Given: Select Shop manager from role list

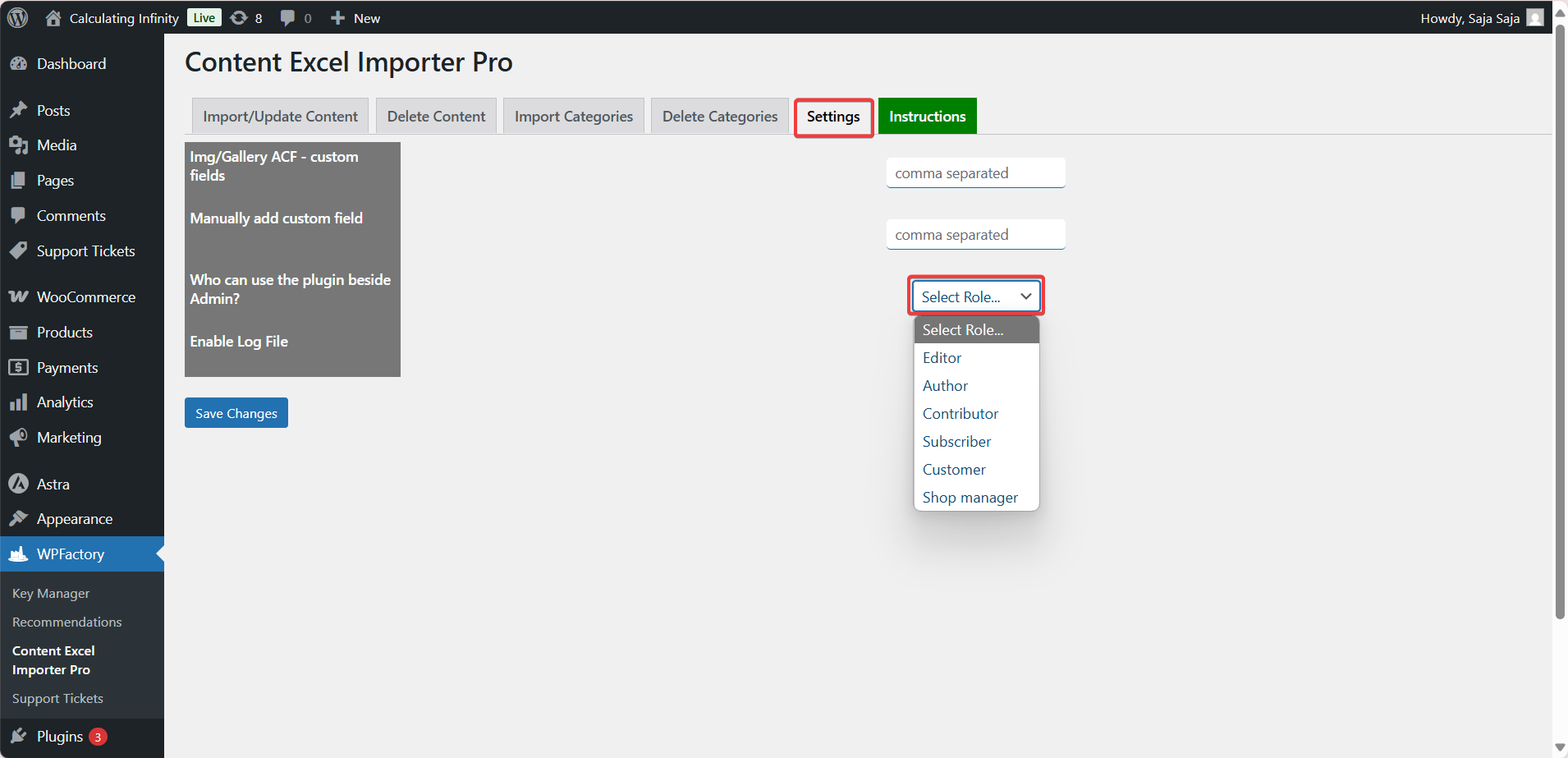Looking at the screenshot, I should pos(970,497).
